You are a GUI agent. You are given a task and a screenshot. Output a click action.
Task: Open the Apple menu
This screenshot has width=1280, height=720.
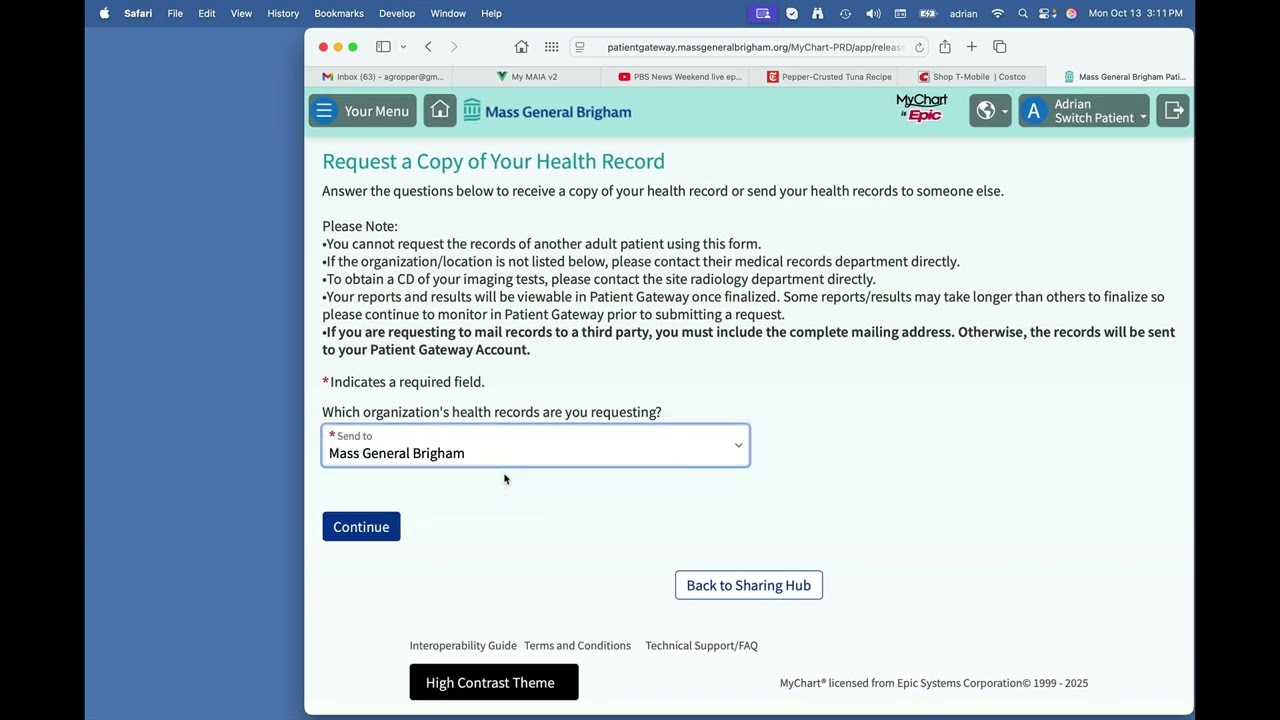point(104,13)
